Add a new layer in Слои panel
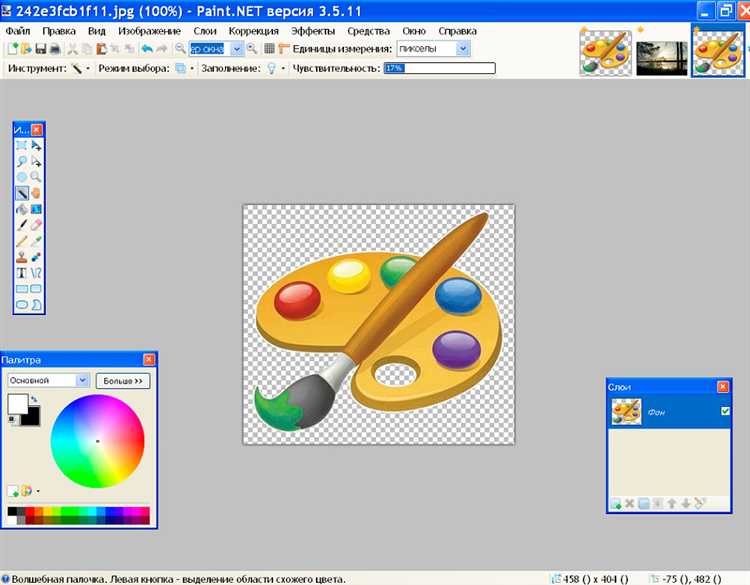 [x=616, y=504]
